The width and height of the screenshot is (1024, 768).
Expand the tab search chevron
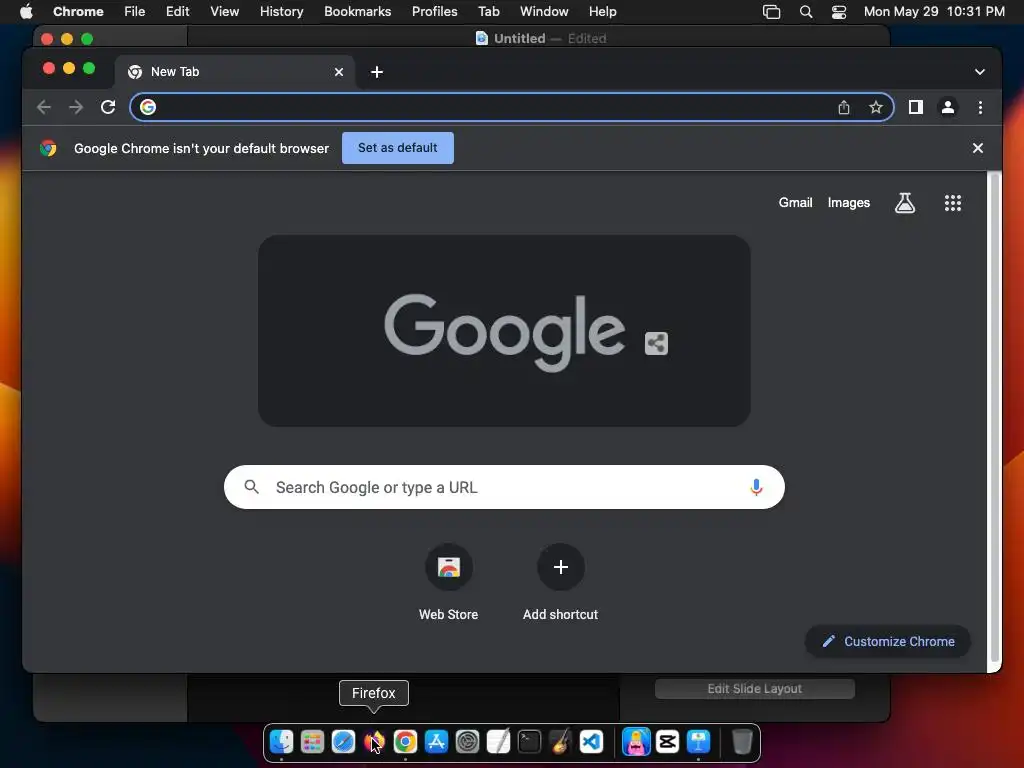tap(980, 72)
